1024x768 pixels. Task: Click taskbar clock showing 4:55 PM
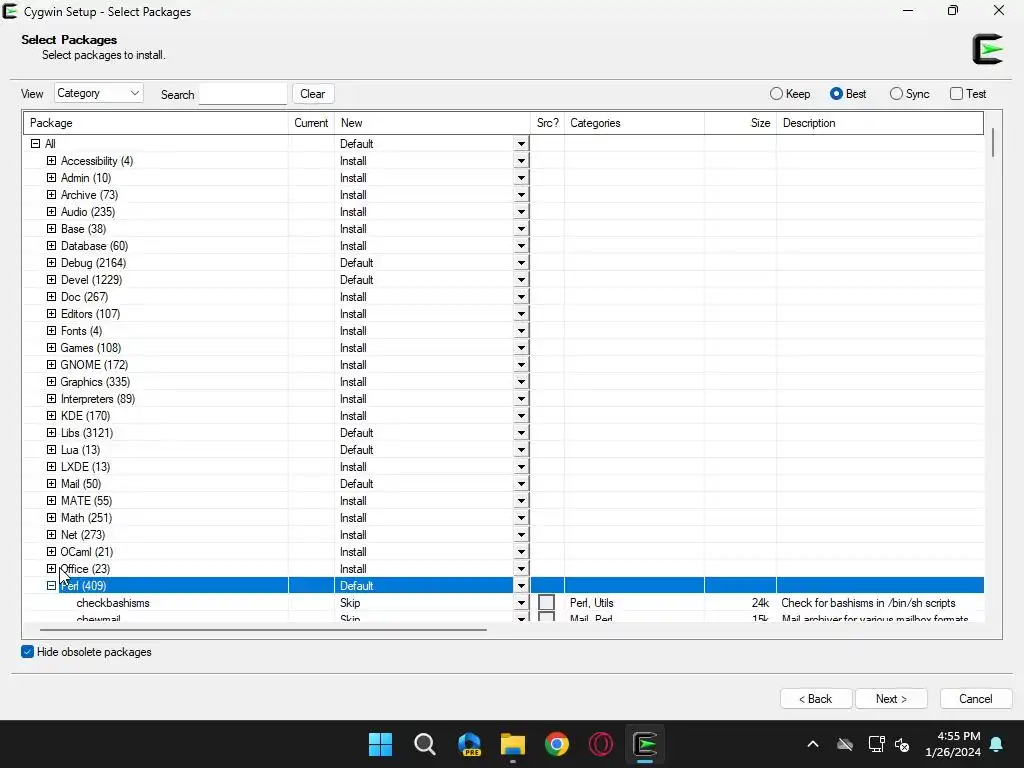(953, 744)
